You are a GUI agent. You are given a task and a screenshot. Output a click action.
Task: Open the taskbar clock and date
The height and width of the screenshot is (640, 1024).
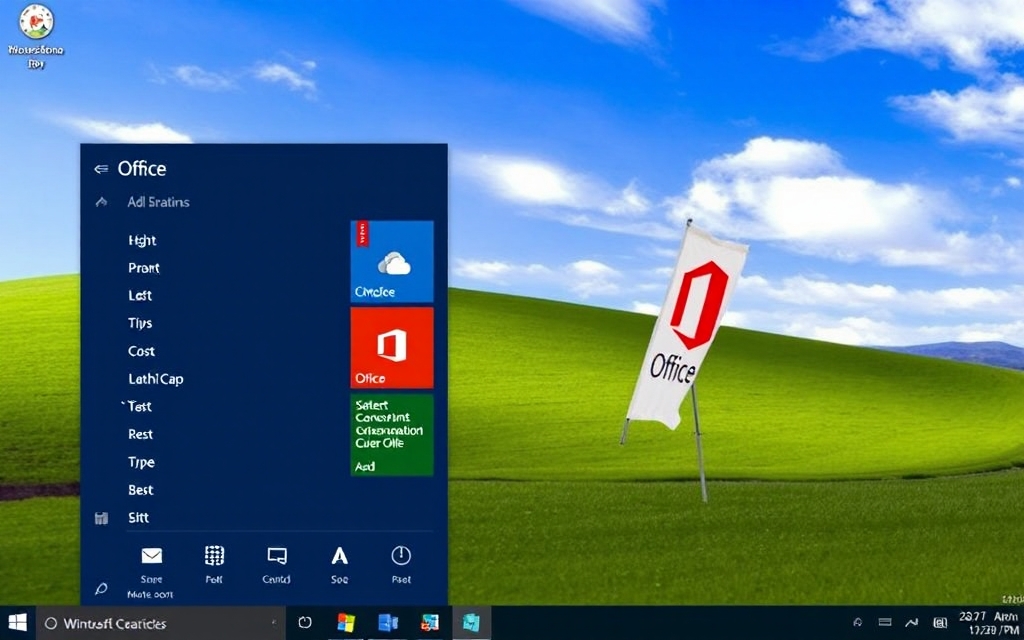tap(987, 624)
